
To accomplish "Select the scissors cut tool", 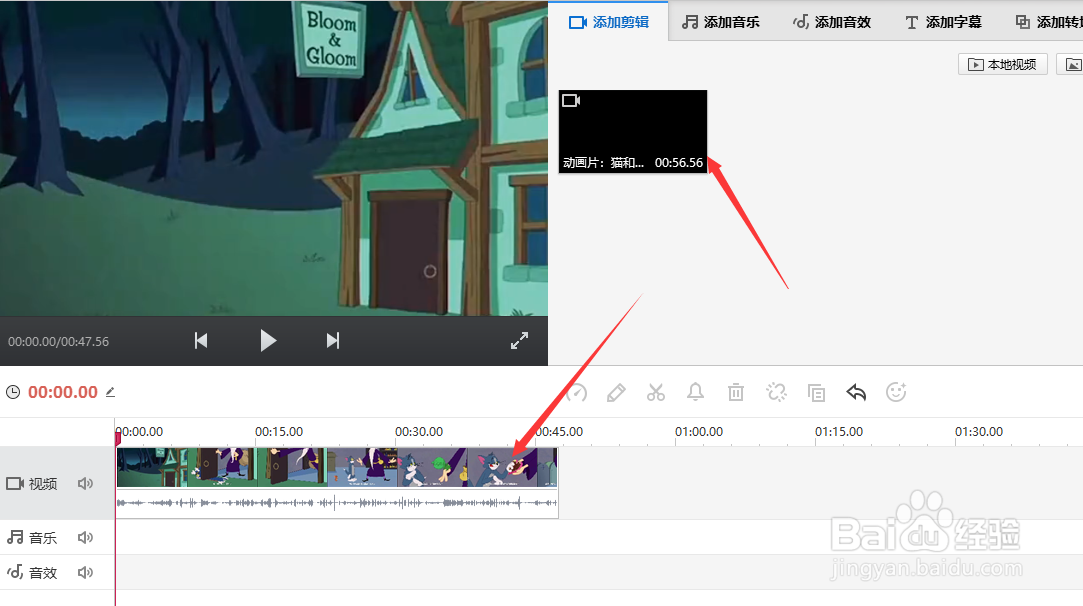I will (655, 392).
